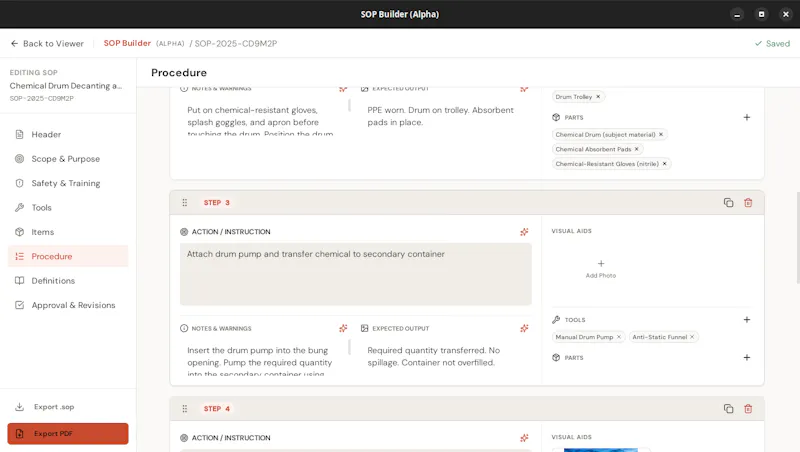This screenshot has width=800, height=452.
Task: Select the Procedure section
Action: coord(68,256)
